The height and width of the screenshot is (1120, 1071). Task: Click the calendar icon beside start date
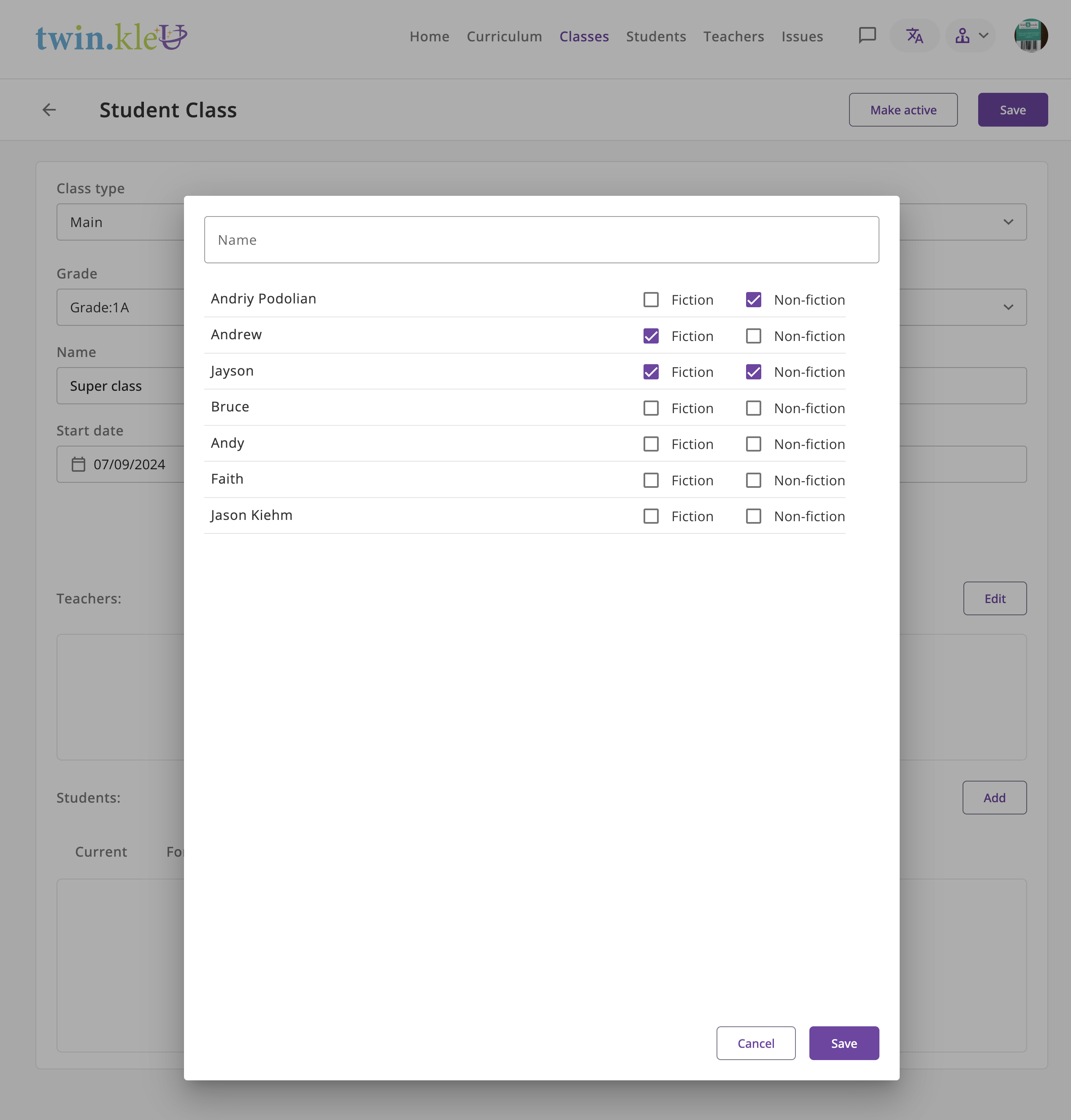click(78, 464)
